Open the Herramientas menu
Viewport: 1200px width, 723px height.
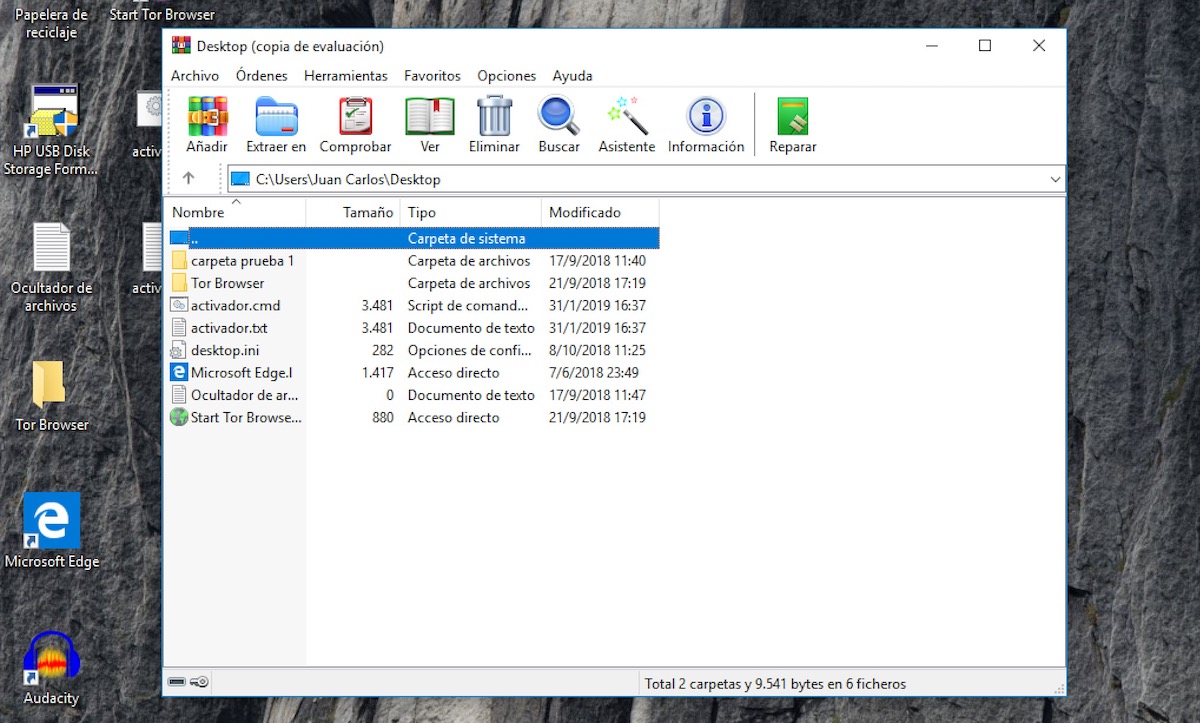(346, 76)
